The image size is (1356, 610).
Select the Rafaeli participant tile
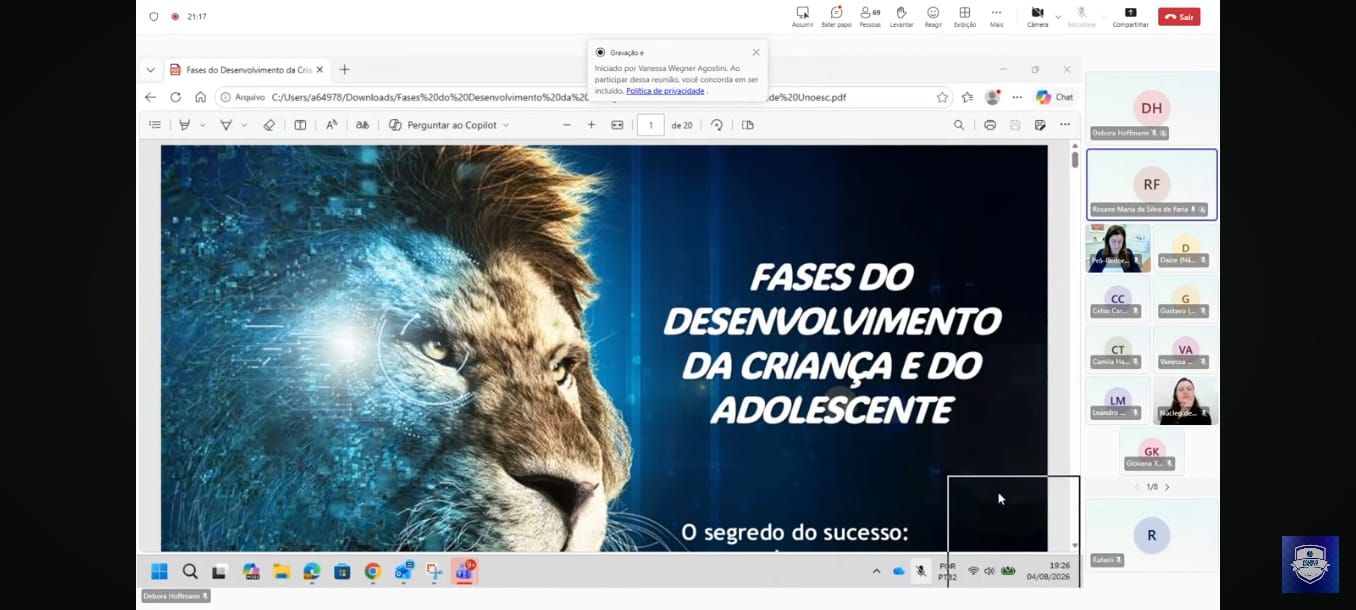pos(1152,535)
